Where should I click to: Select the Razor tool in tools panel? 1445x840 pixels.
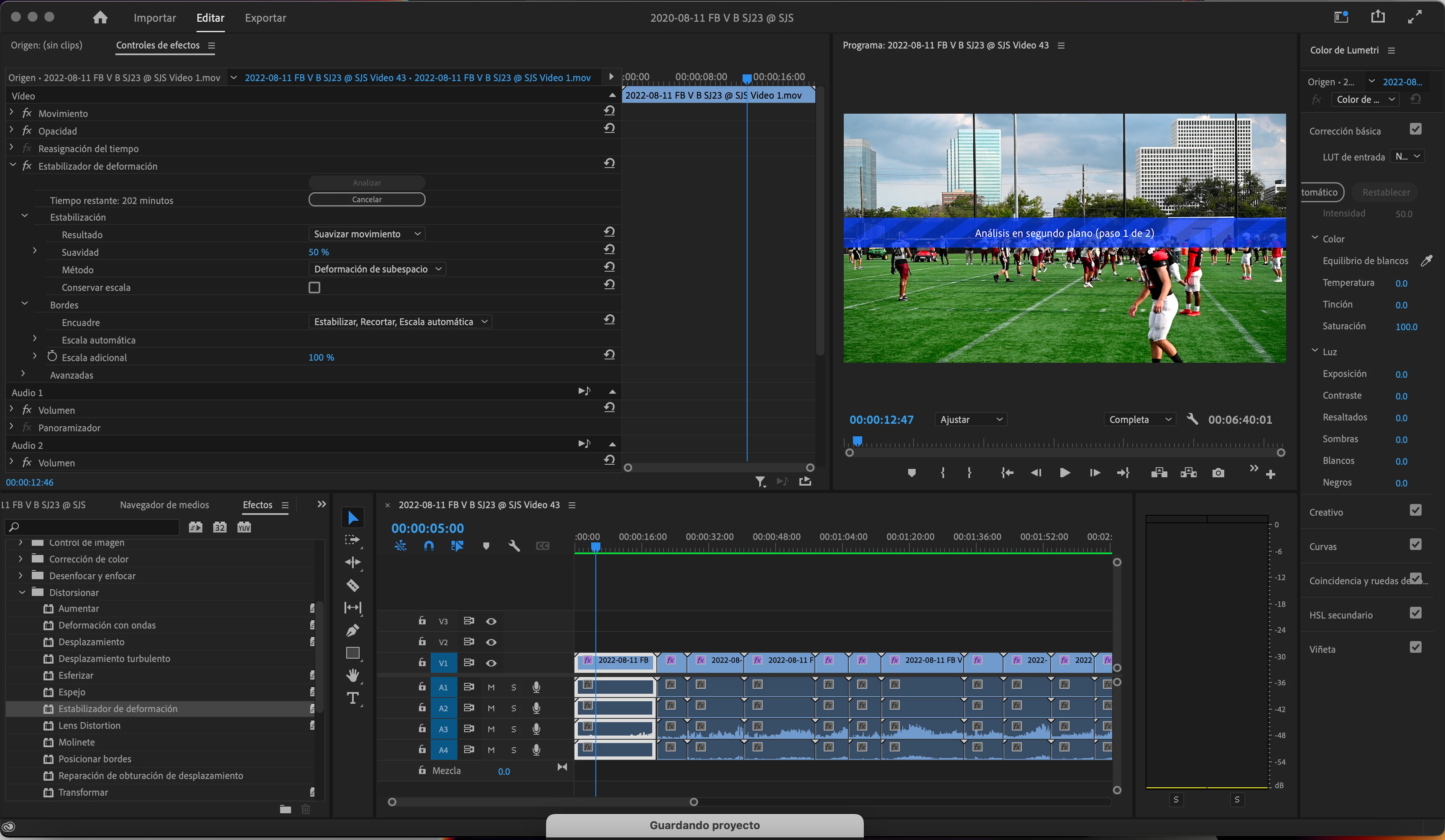(x=352, y=585)
